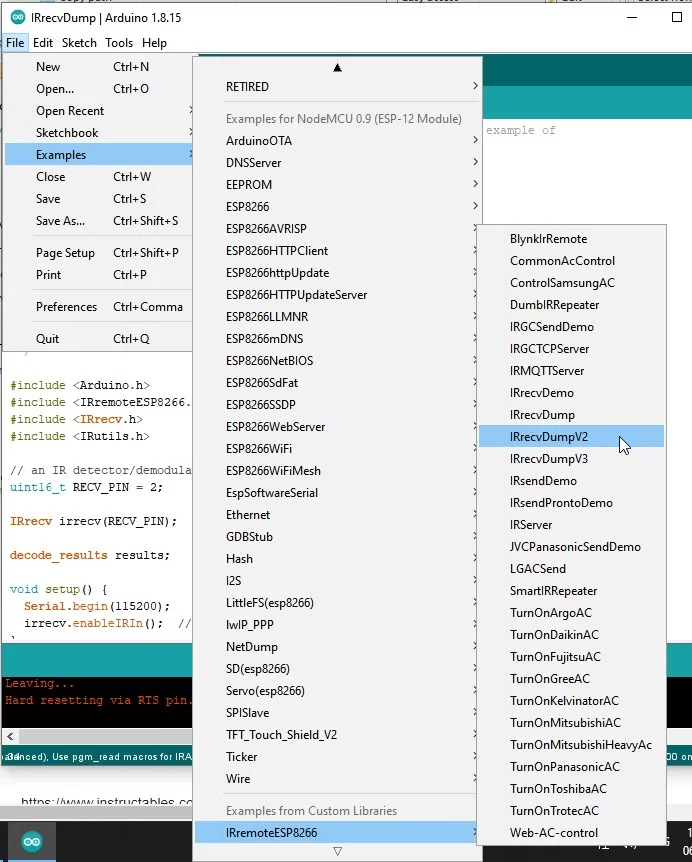Open the ControlSamsungAC example
Viewport: 692px width, 862px height.
pyautogui.click(x=572, y=283)
